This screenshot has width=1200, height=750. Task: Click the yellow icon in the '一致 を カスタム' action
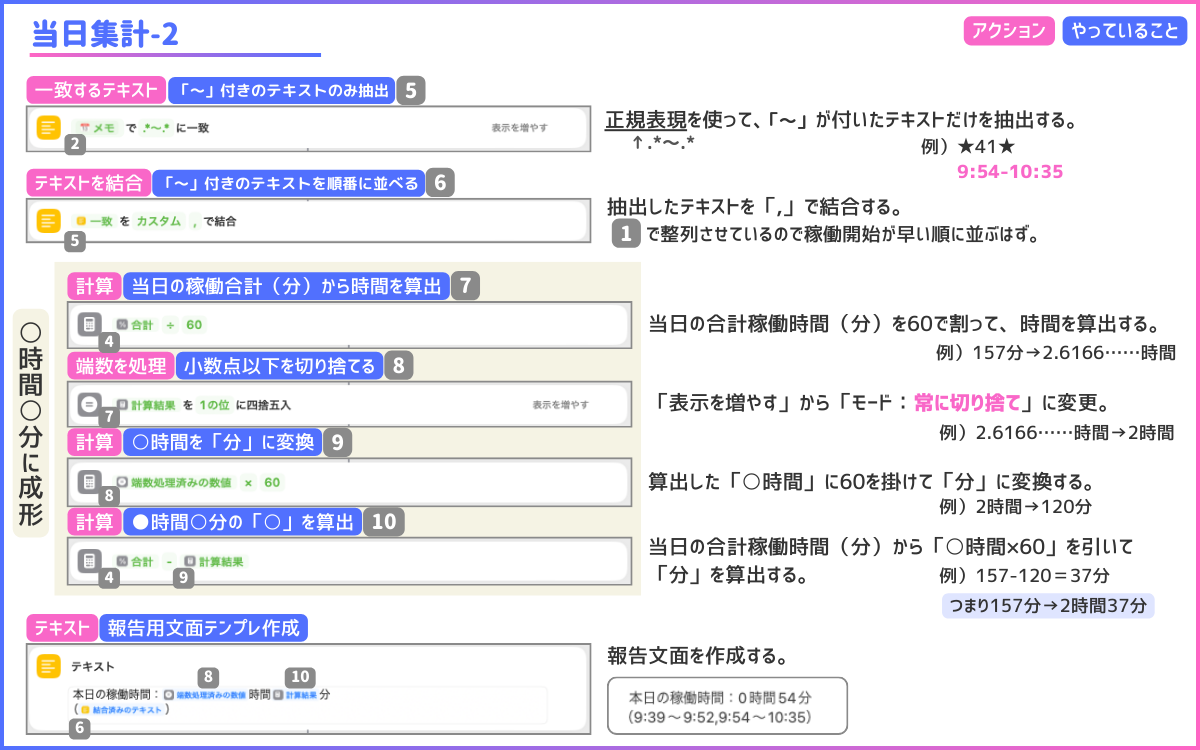point(48,221)
